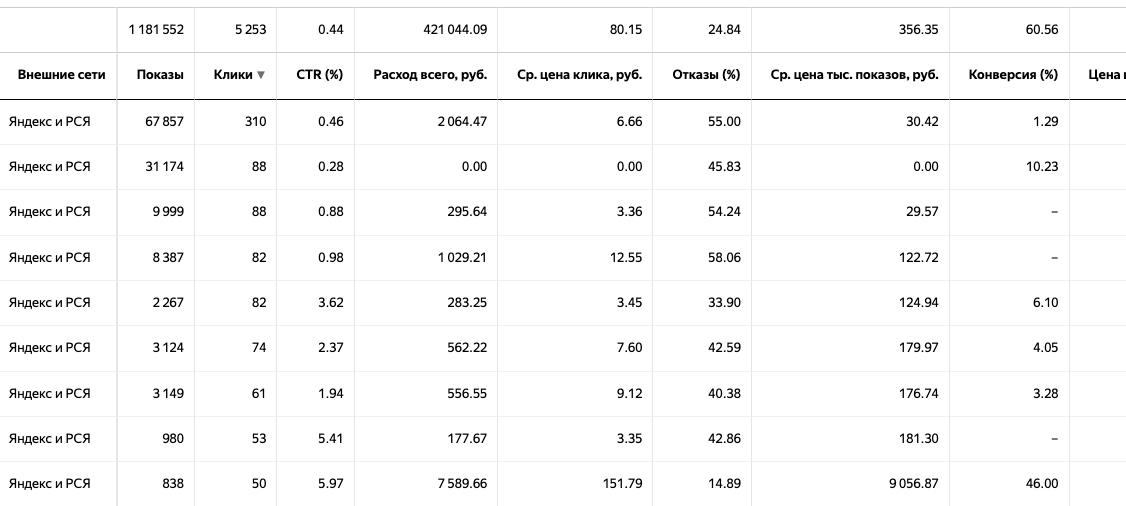Click the 10.23 conversion cell
Viewport: 1126px width, 506px height.
click(x=1042, y=166)
